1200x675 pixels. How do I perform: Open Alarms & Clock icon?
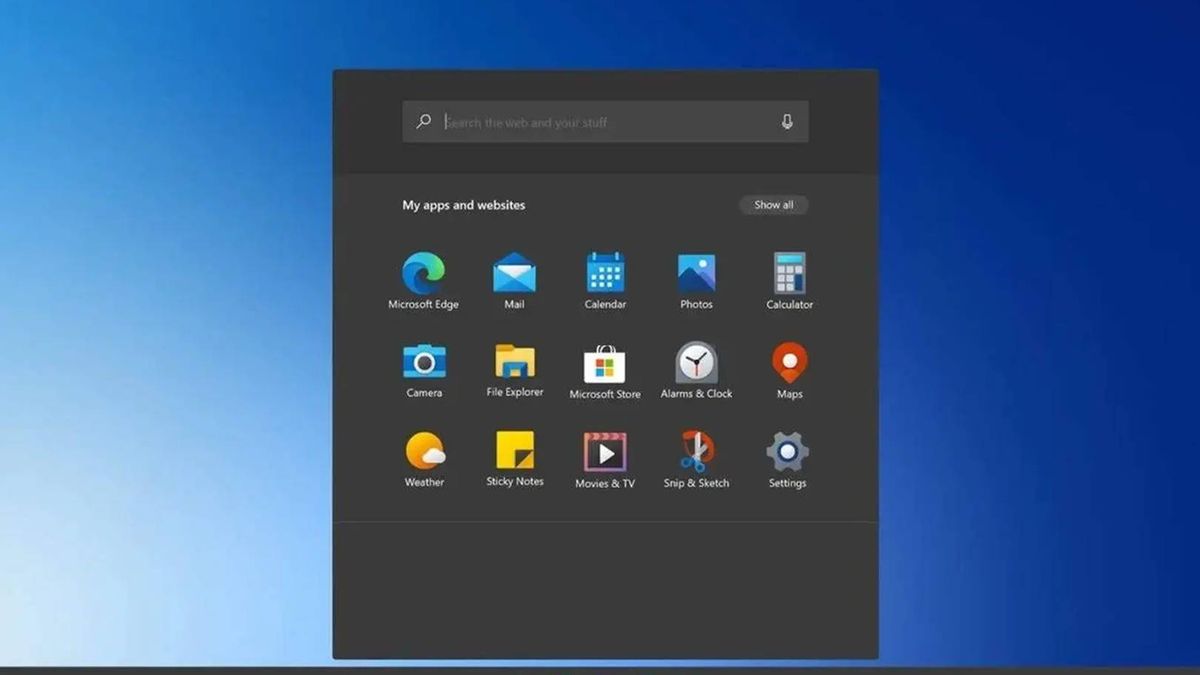(x=696, y=363)
